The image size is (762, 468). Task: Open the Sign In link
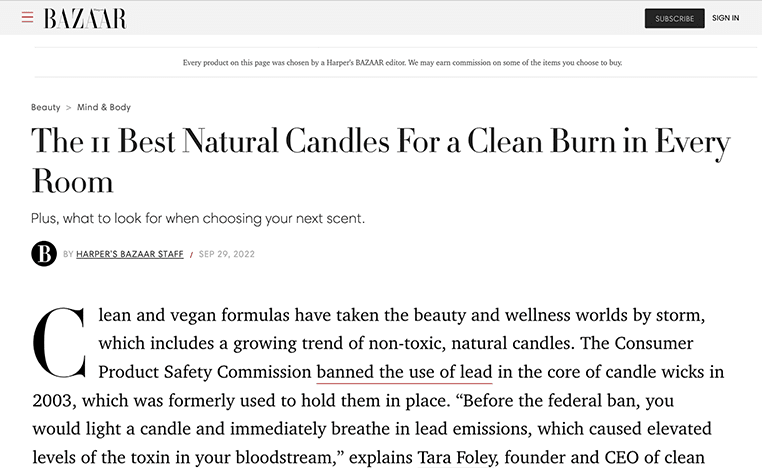(726, 18)
